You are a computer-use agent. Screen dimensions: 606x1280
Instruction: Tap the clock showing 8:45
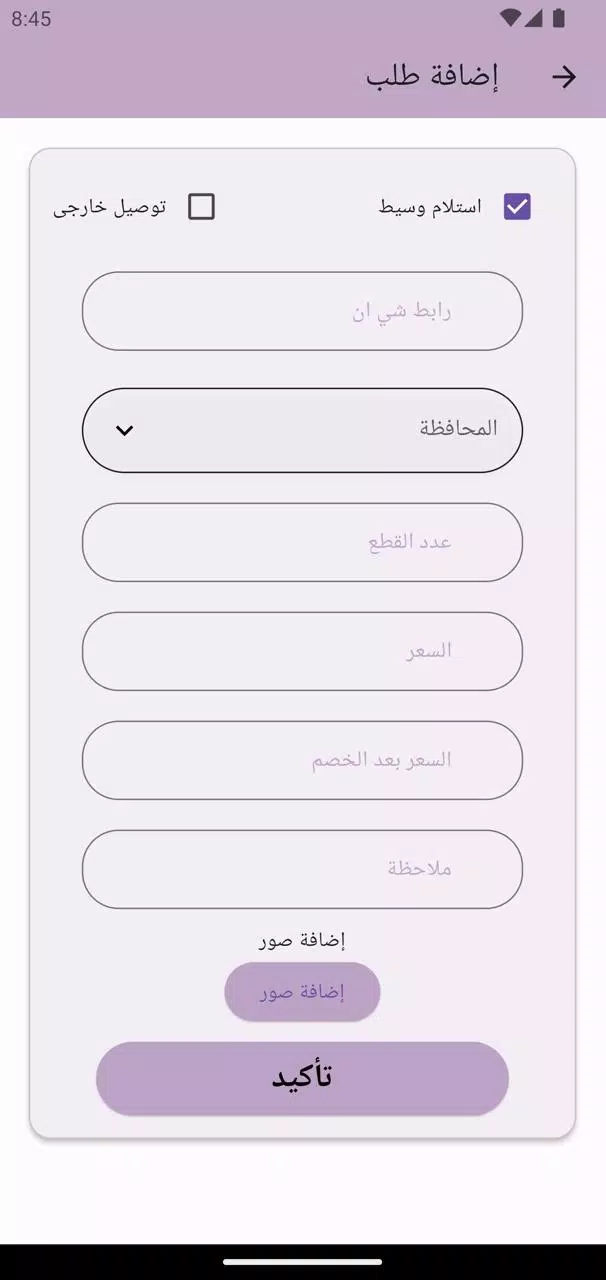(x=31, y=18)
